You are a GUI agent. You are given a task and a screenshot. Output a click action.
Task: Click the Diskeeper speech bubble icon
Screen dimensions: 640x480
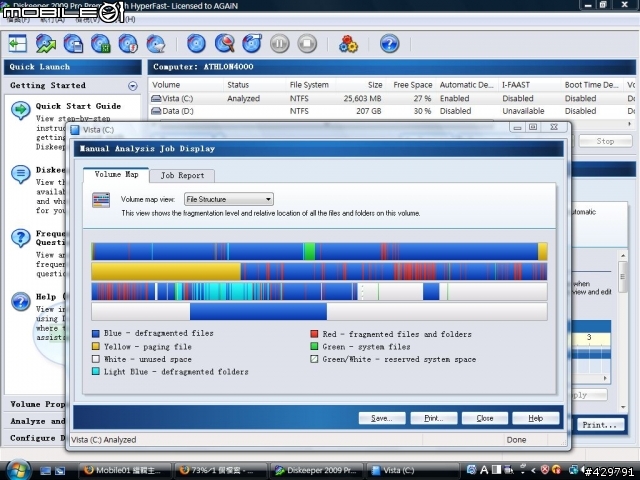20,174
